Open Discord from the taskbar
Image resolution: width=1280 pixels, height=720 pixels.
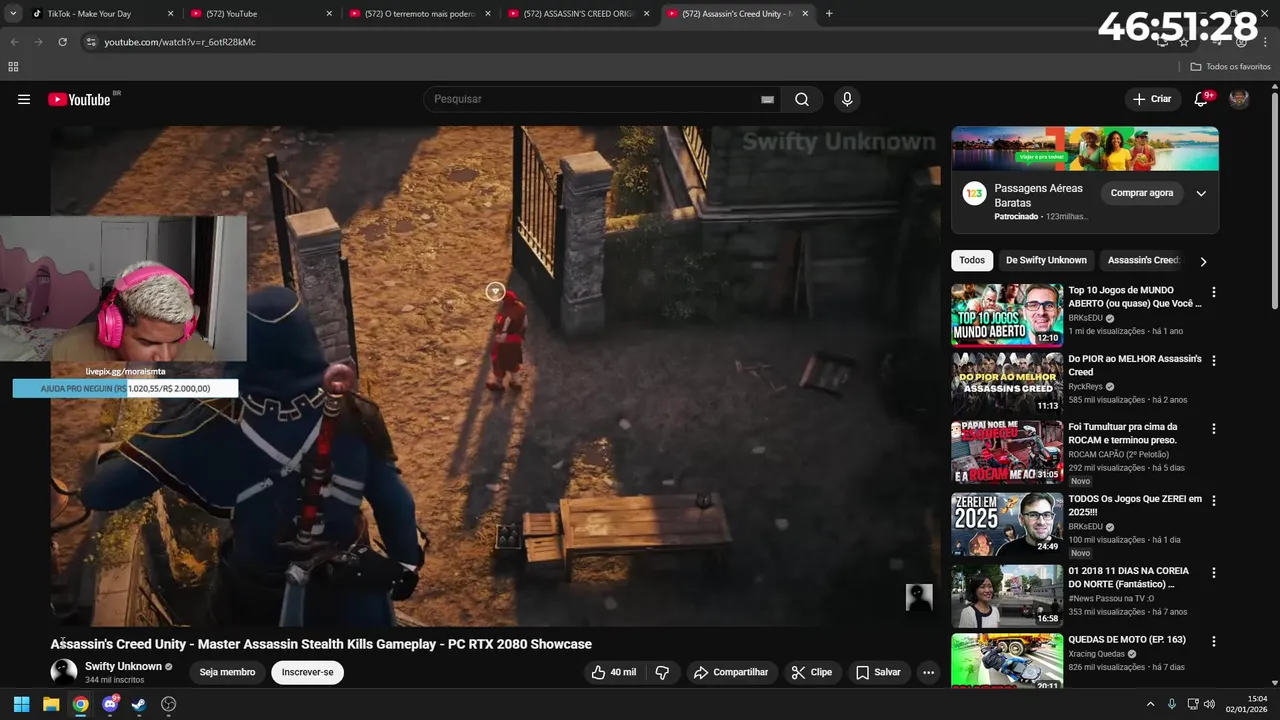tap(110, 704)
